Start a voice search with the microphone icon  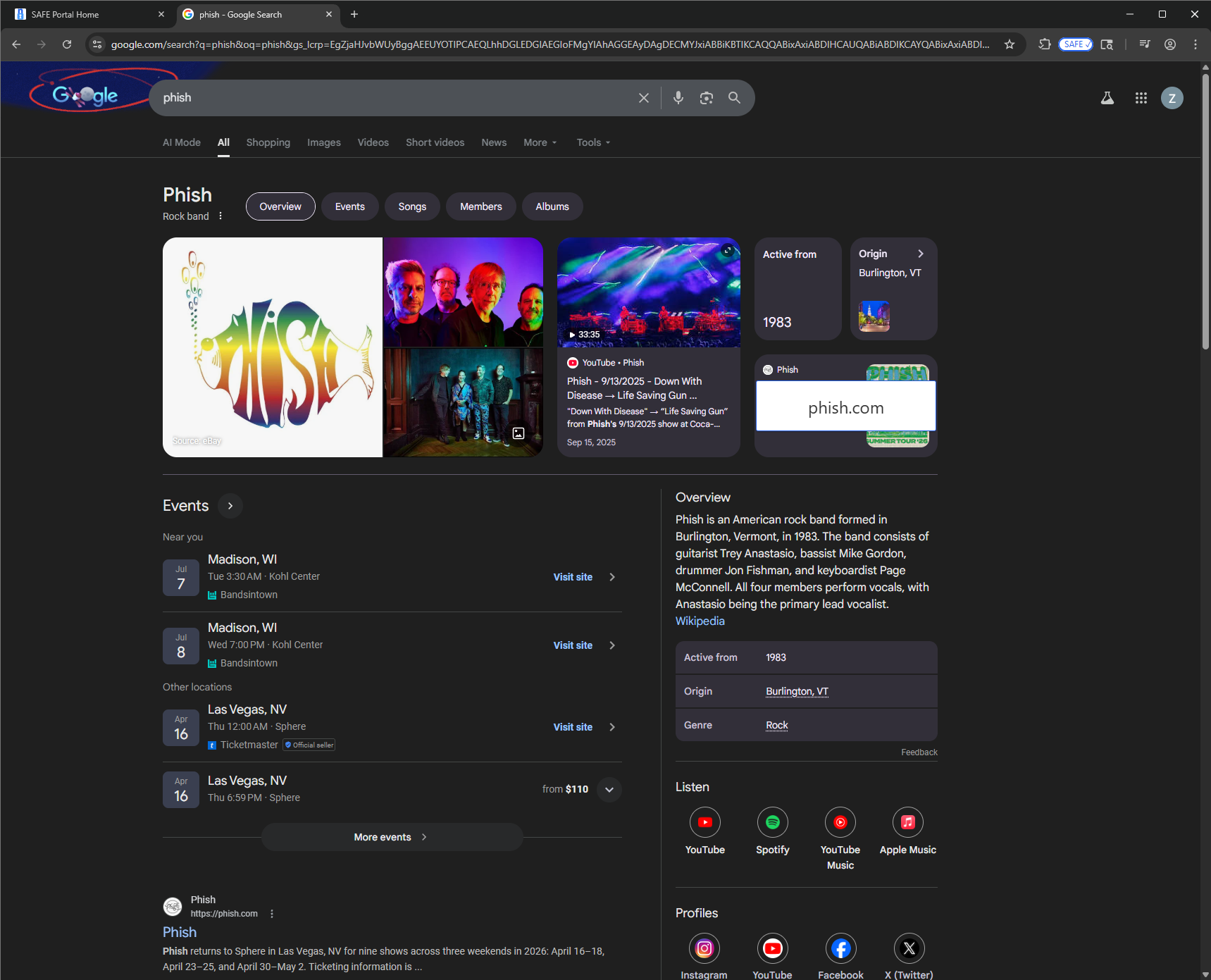point(678,97)
